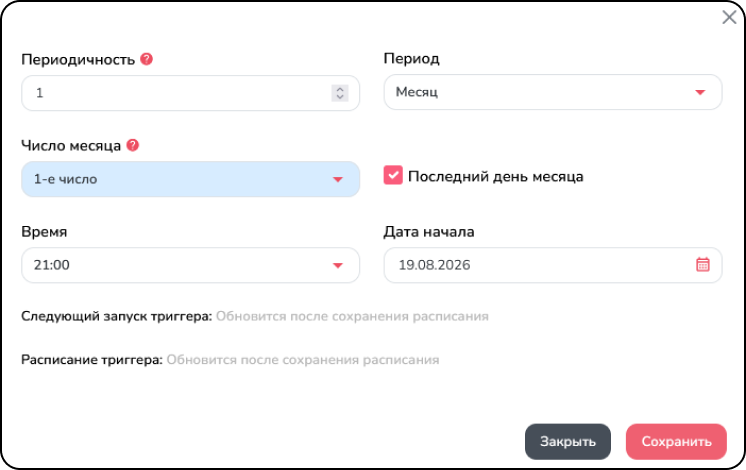Decrease Периодичность with the down stepper arrow
Viewport: 746px width, 470px height.
[340, 97]
